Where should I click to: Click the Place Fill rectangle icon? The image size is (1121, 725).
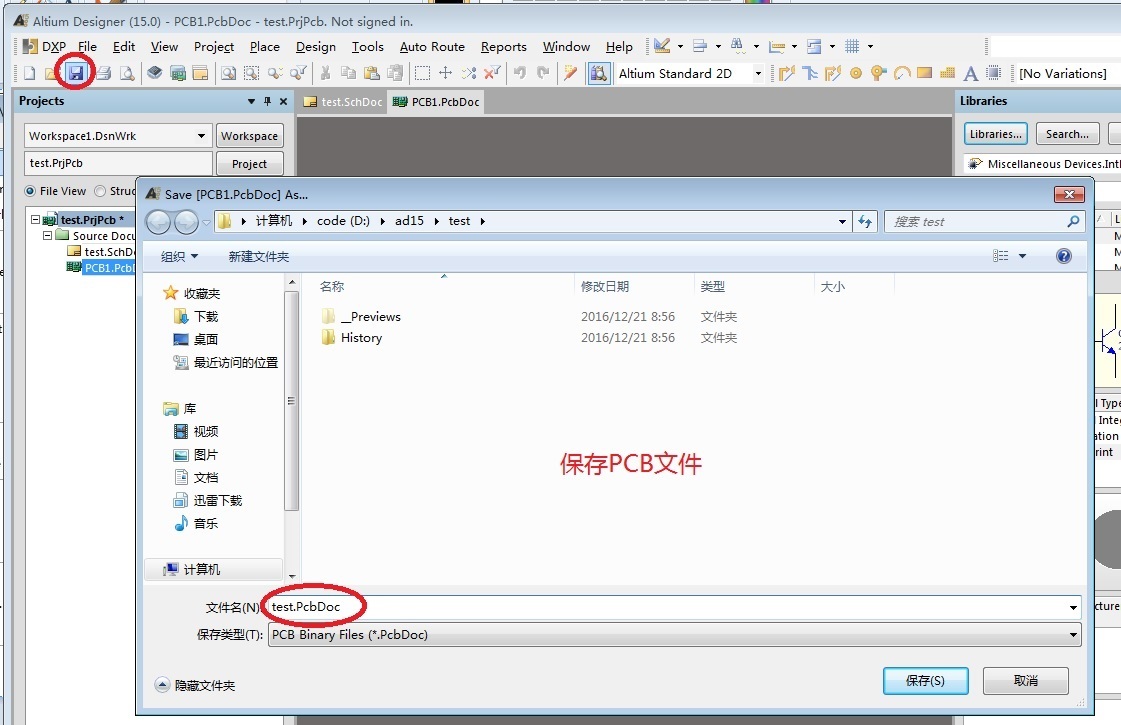(x=924, y=73)
